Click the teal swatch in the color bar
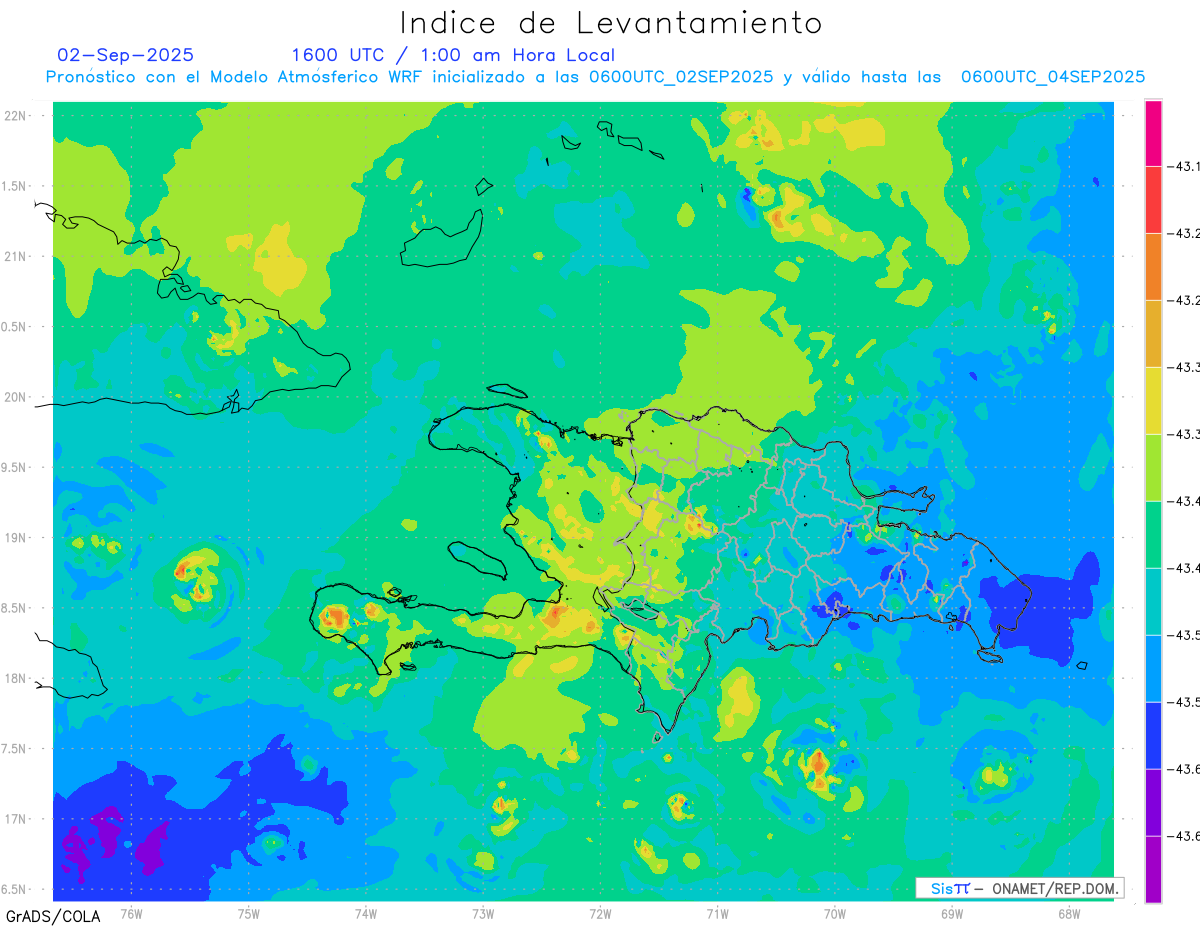 coord(1153,601)
